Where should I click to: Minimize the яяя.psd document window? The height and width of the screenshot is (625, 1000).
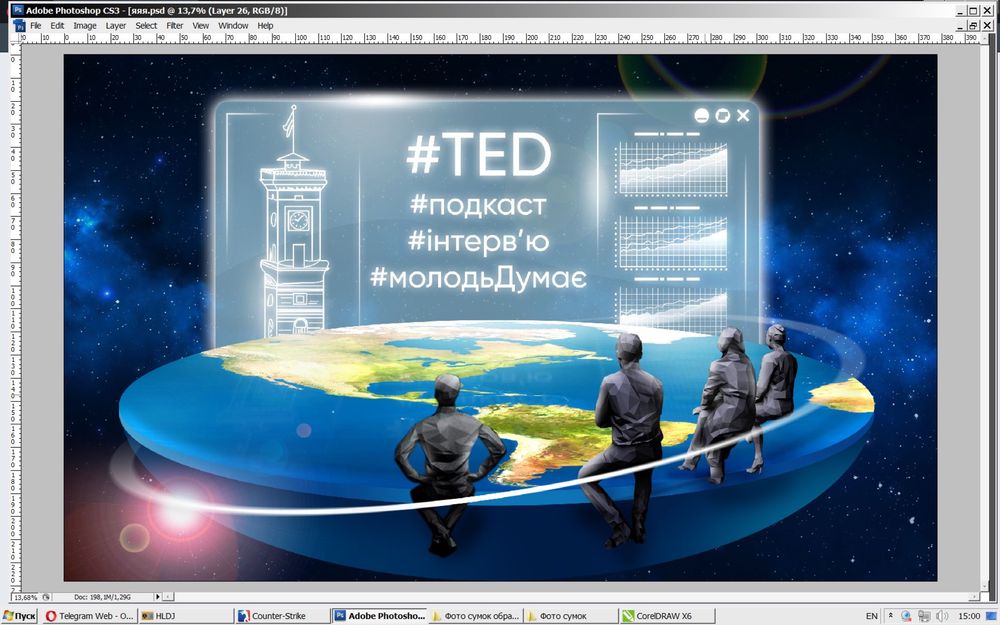[x=961, y=26]
